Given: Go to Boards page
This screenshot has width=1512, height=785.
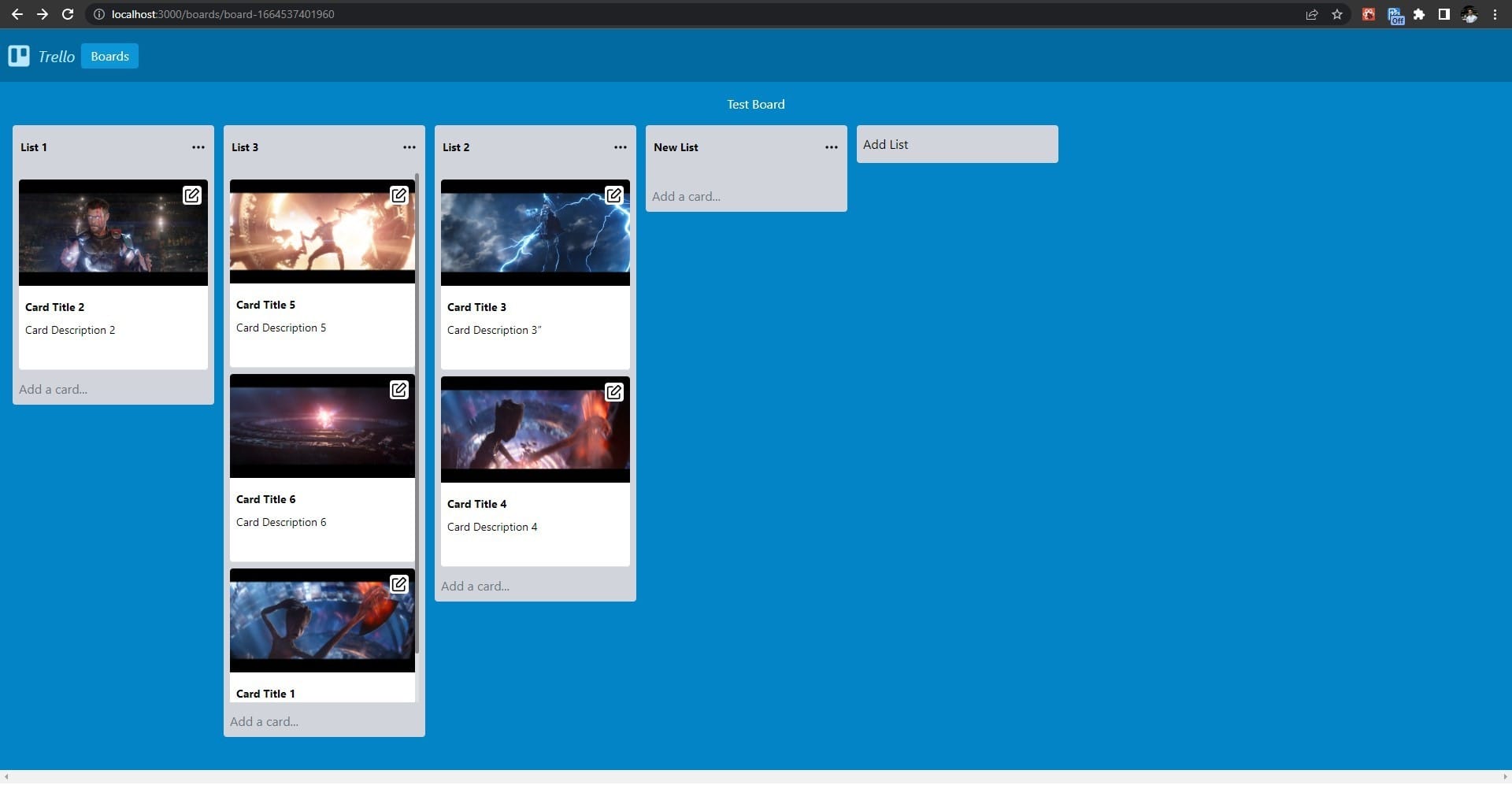Looking at the screenshot, I should [x=109, y=56].
